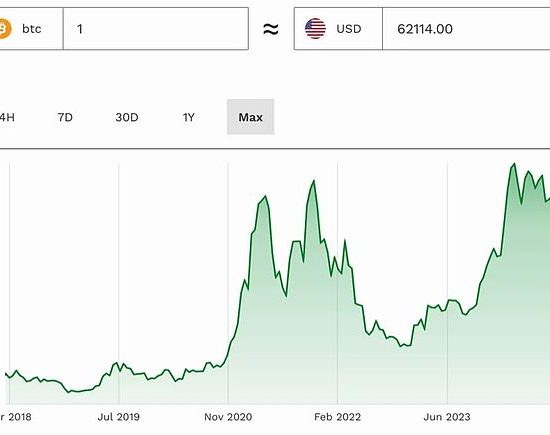Image resolution: width=550 pixels, height=435 pixels.
Task: Select the 30D time range tab
Action: 127,117
